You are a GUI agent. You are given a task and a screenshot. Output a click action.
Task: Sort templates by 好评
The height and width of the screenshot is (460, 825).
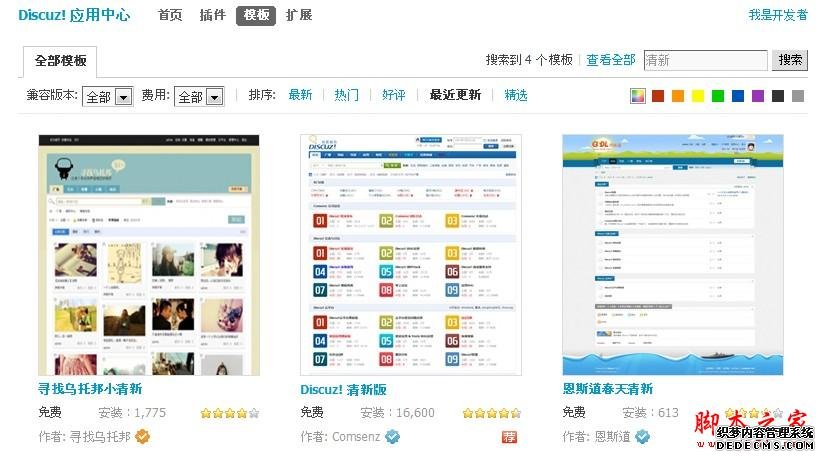click(x=393, y=95)
